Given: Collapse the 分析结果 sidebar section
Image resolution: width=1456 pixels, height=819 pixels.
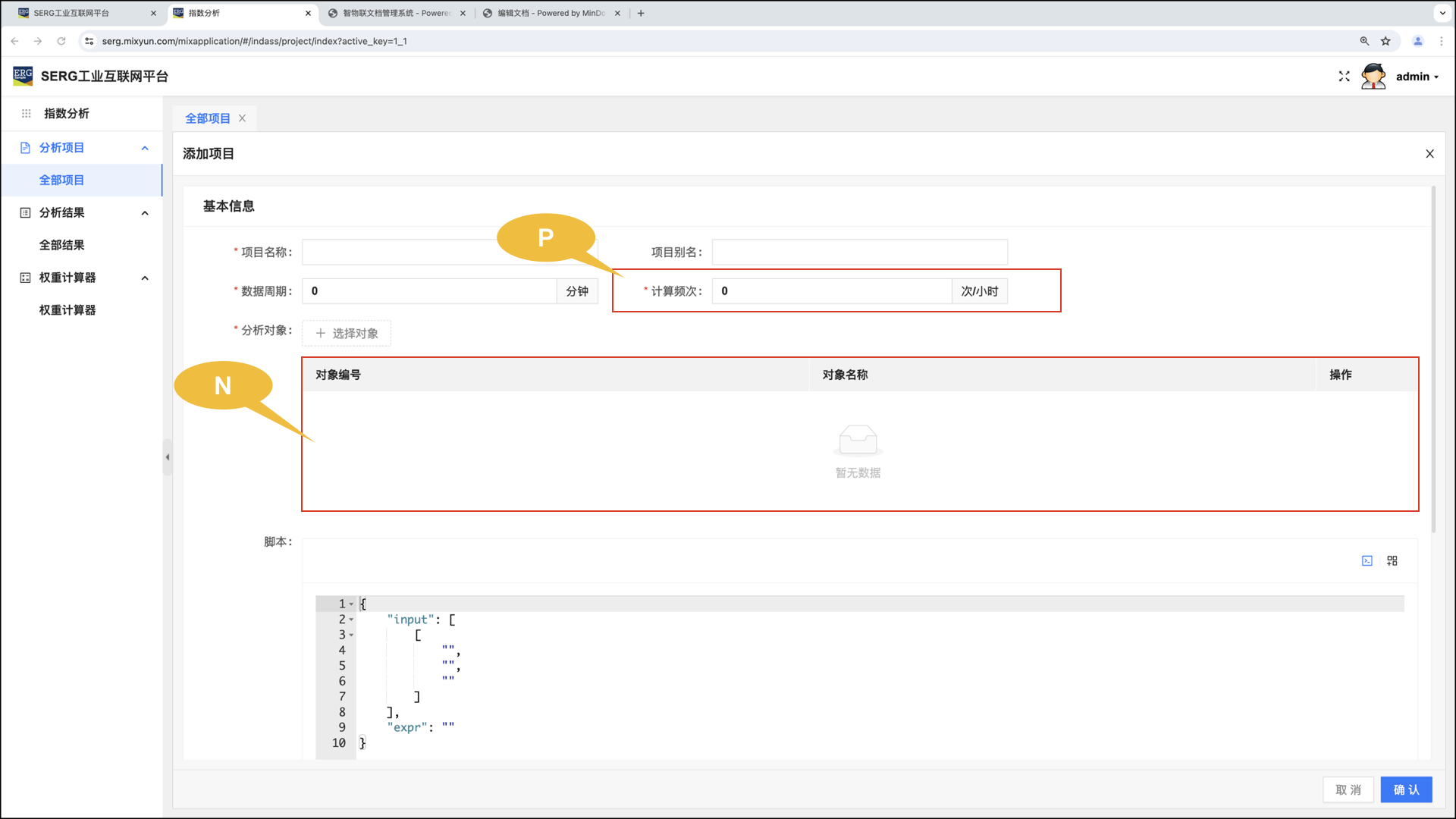Looking at the screenshot, I should [145, 213].
